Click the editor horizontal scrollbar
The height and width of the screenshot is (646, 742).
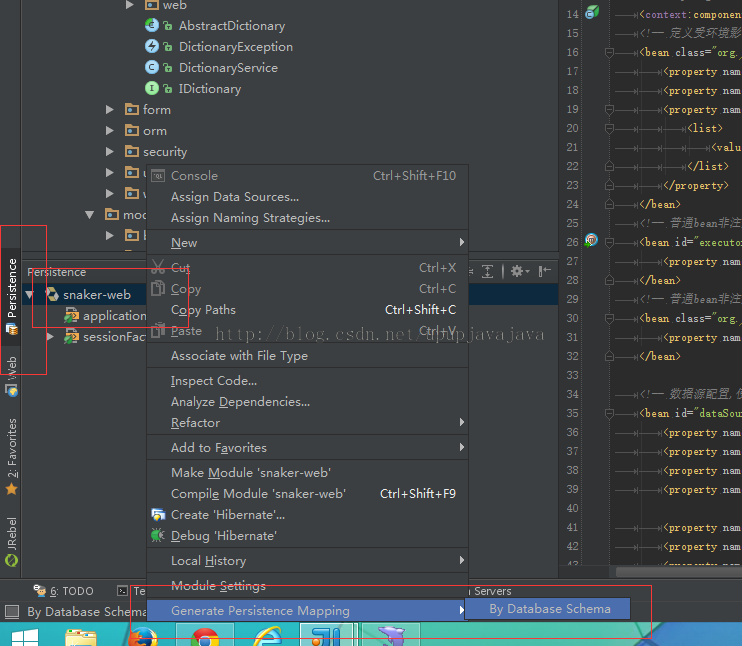click(x=679, y=572)
